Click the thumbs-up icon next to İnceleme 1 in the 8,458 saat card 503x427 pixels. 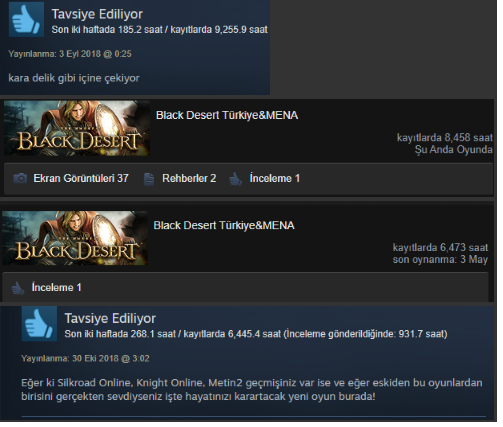tap(236, 179)
